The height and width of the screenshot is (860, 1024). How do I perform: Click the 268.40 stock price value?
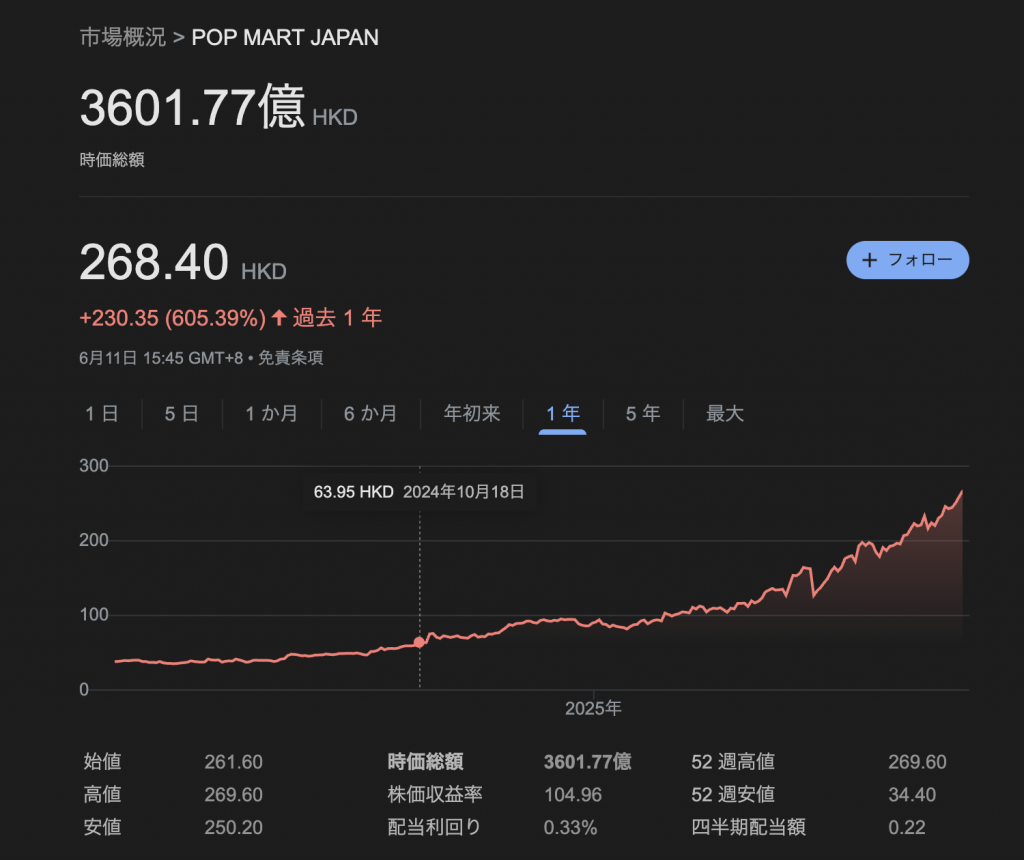click(x=154, y=263)
